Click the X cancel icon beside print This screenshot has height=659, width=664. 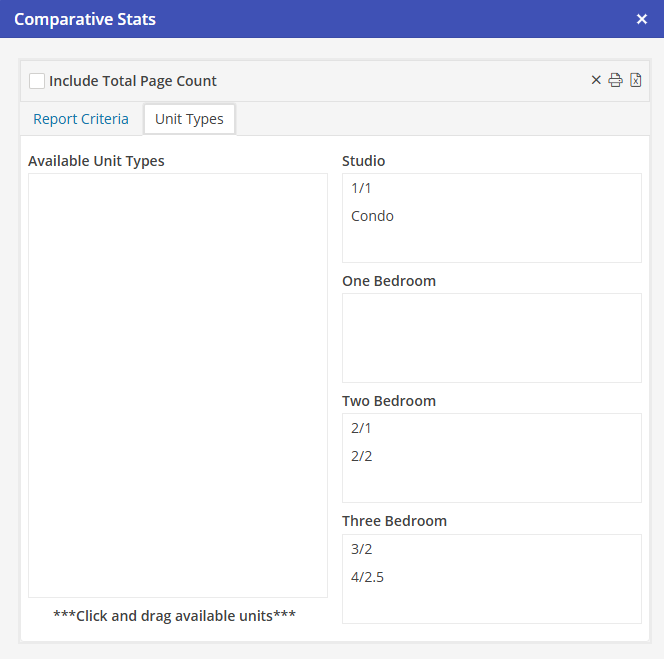[x=597, y=80]
